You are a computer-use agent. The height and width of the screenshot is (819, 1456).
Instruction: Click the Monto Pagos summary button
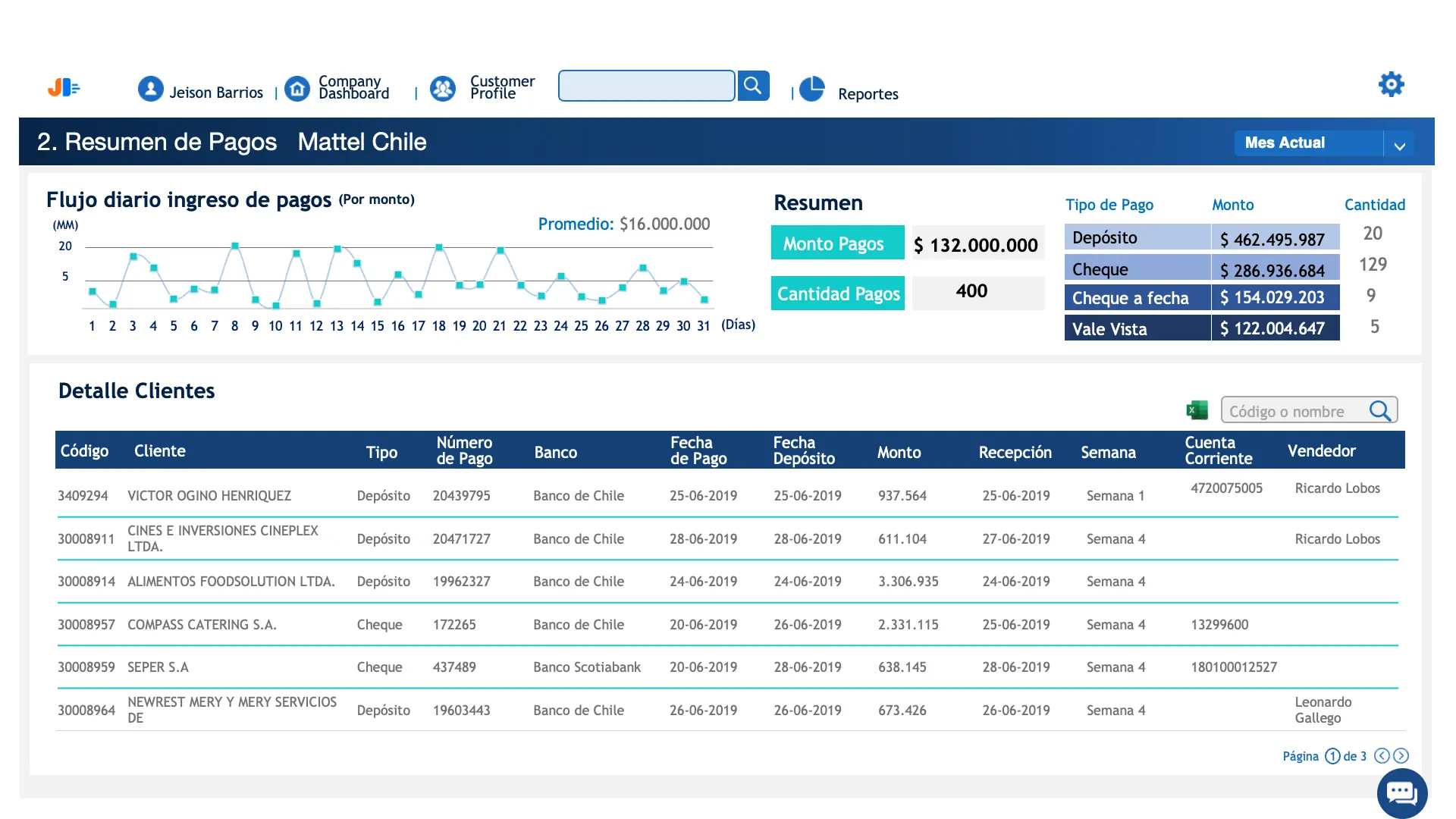point(837,243)
